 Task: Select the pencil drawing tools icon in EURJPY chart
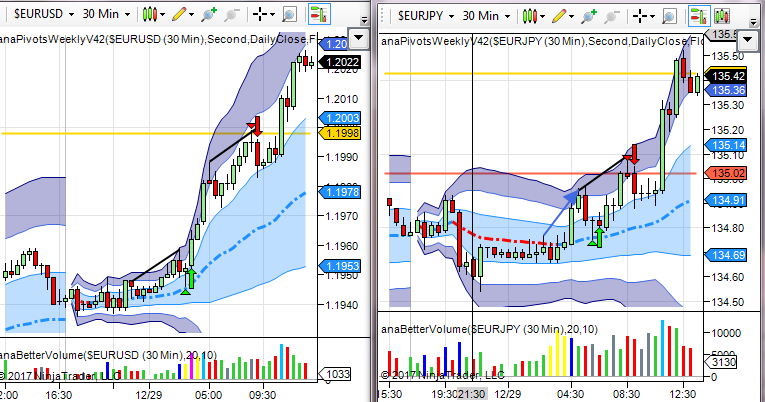click(559, 17)
